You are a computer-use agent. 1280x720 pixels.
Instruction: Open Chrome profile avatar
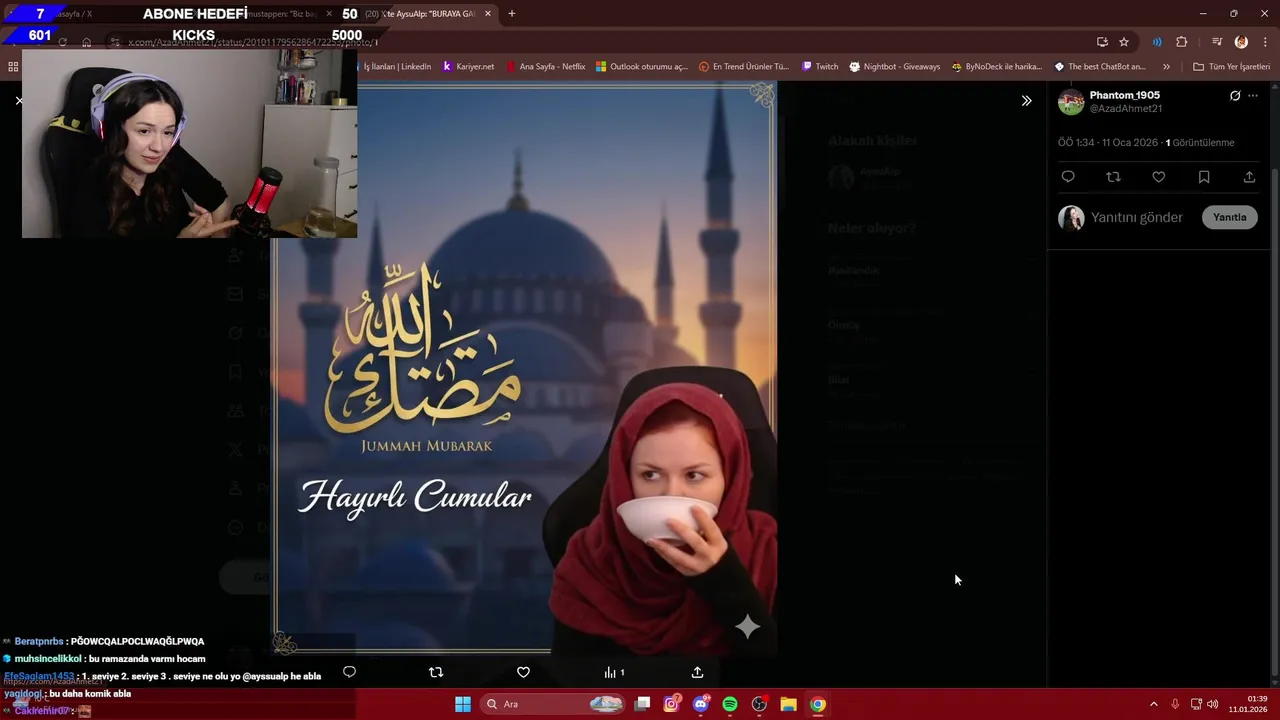pyautogui.click(x=1241, y=42)
